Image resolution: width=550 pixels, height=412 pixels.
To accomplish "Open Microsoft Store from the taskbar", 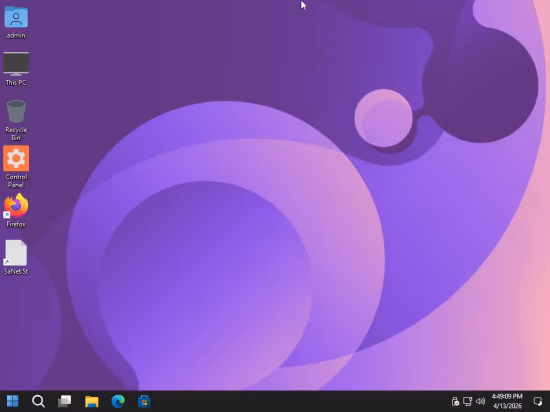I will 144,401.
